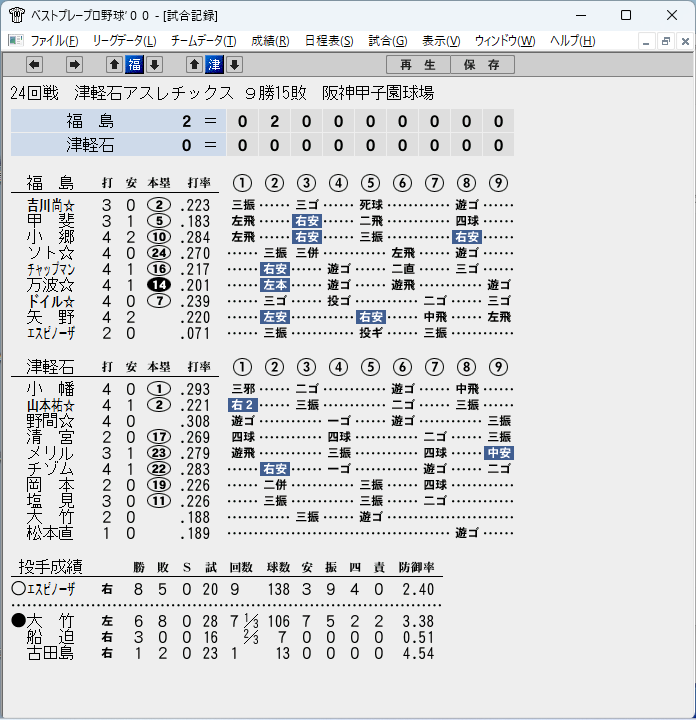Click the 保存 save button
Viewport: 696px width, 720px height.
[x=482, y=65]
